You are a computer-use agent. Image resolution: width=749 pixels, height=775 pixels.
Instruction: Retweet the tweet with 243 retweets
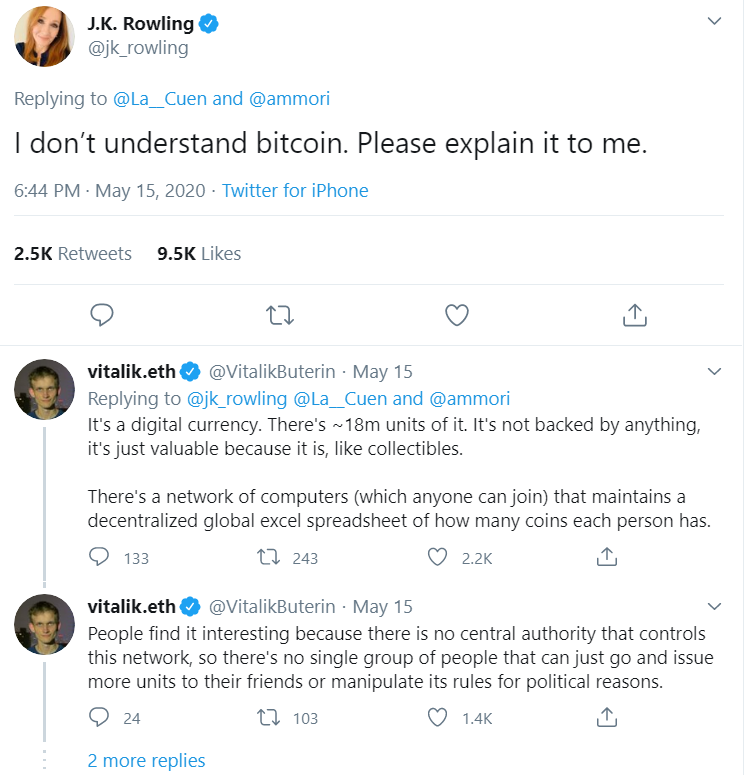coord(269,557)
